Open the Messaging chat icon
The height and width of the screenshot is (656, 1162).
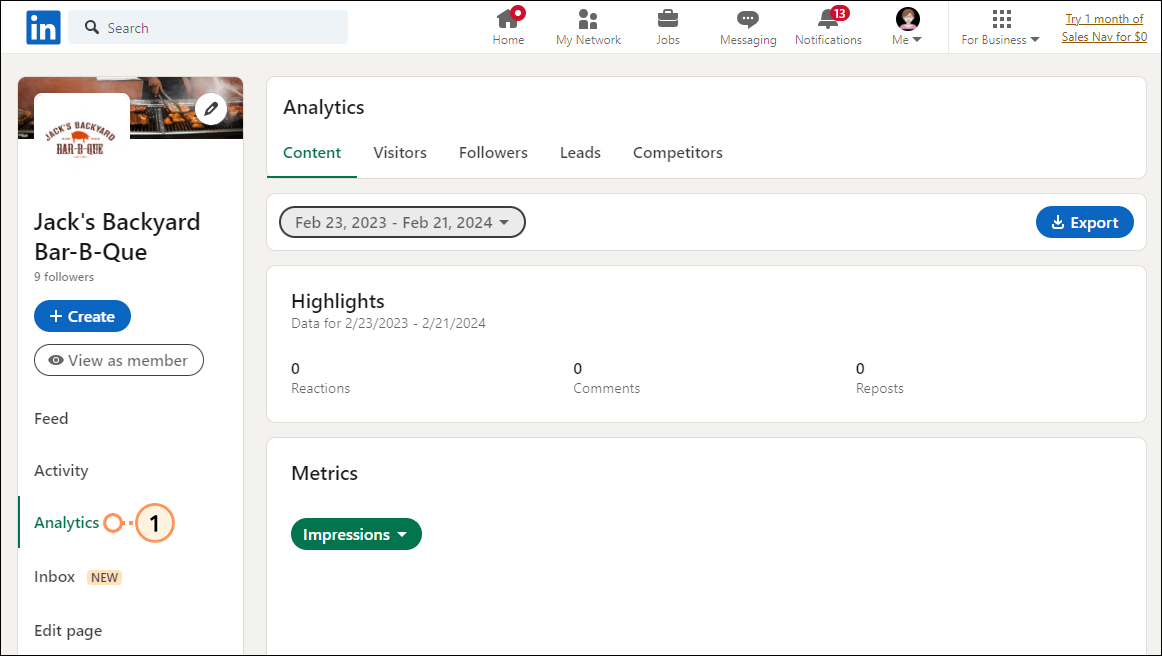pos(748,19)
